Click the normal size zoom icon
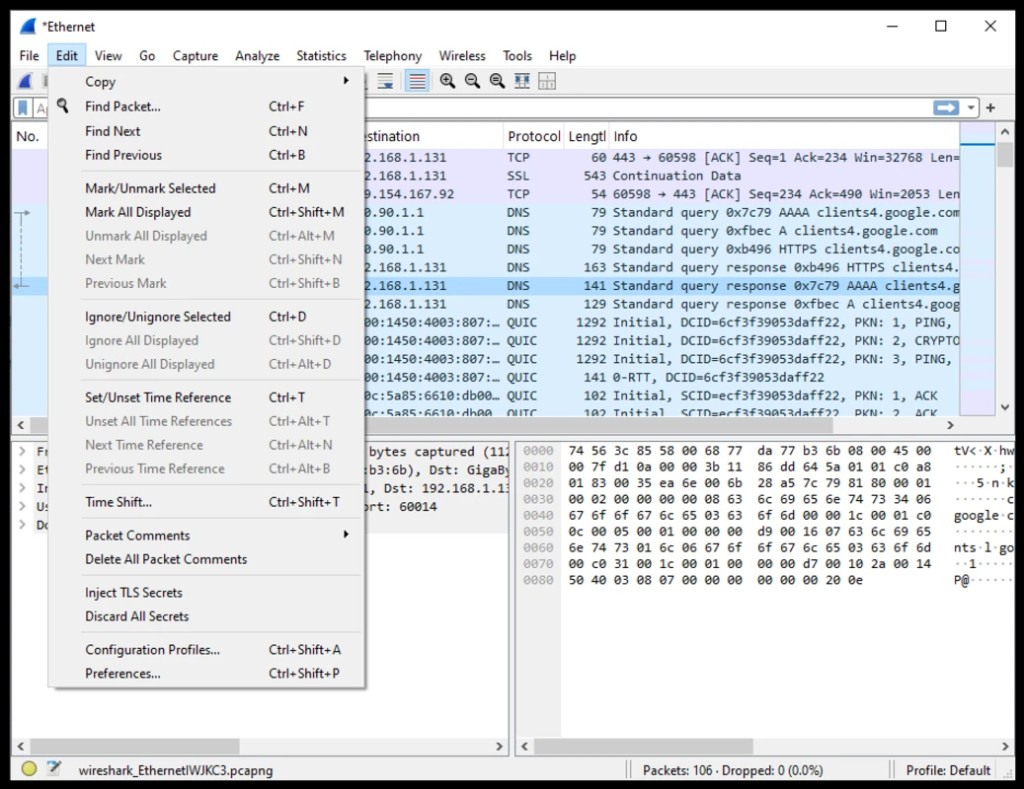The image size is (1024, 789). pos(497,81)
